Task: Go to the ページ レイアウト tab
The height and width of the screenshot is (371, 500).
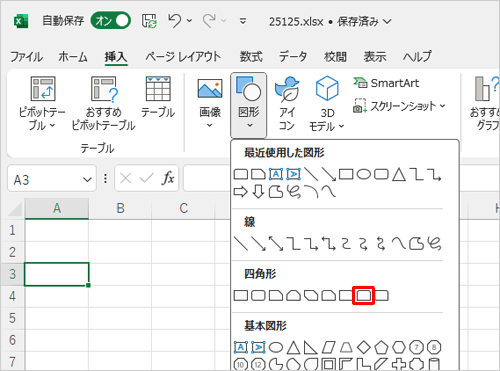Action: (x=183, y=57)
